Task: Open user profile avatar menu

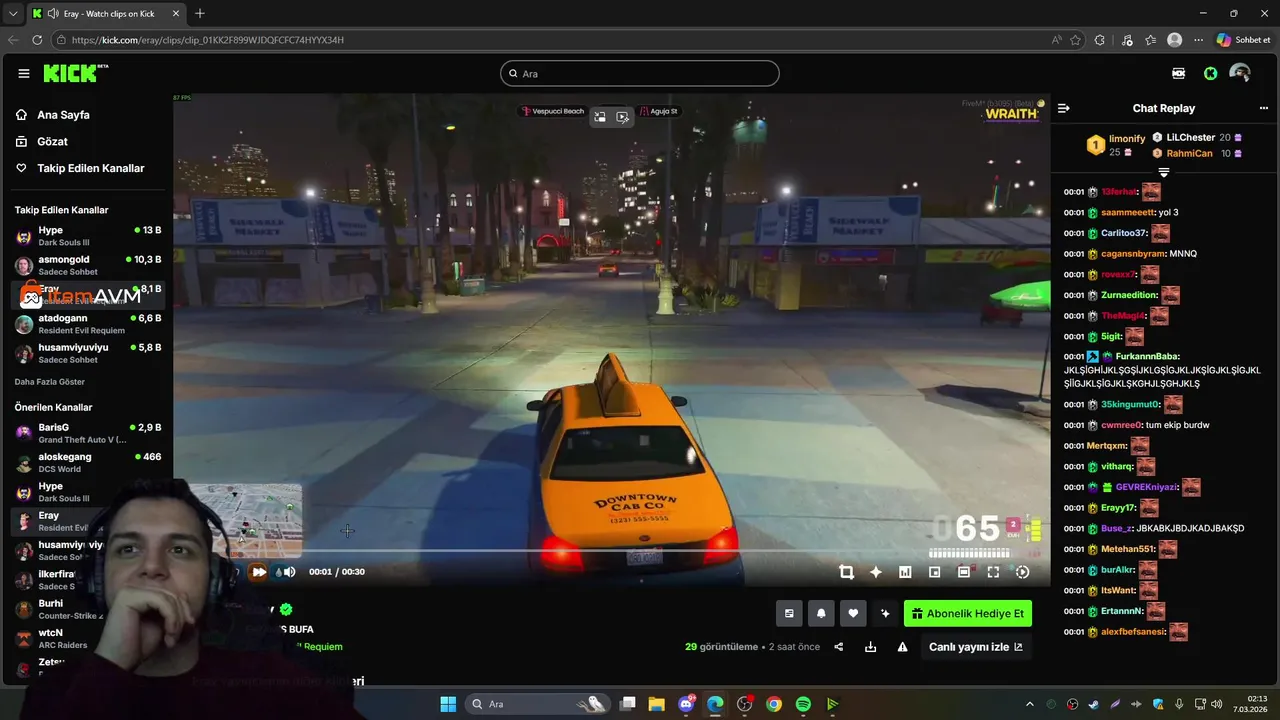Action: coord(1240,73)
